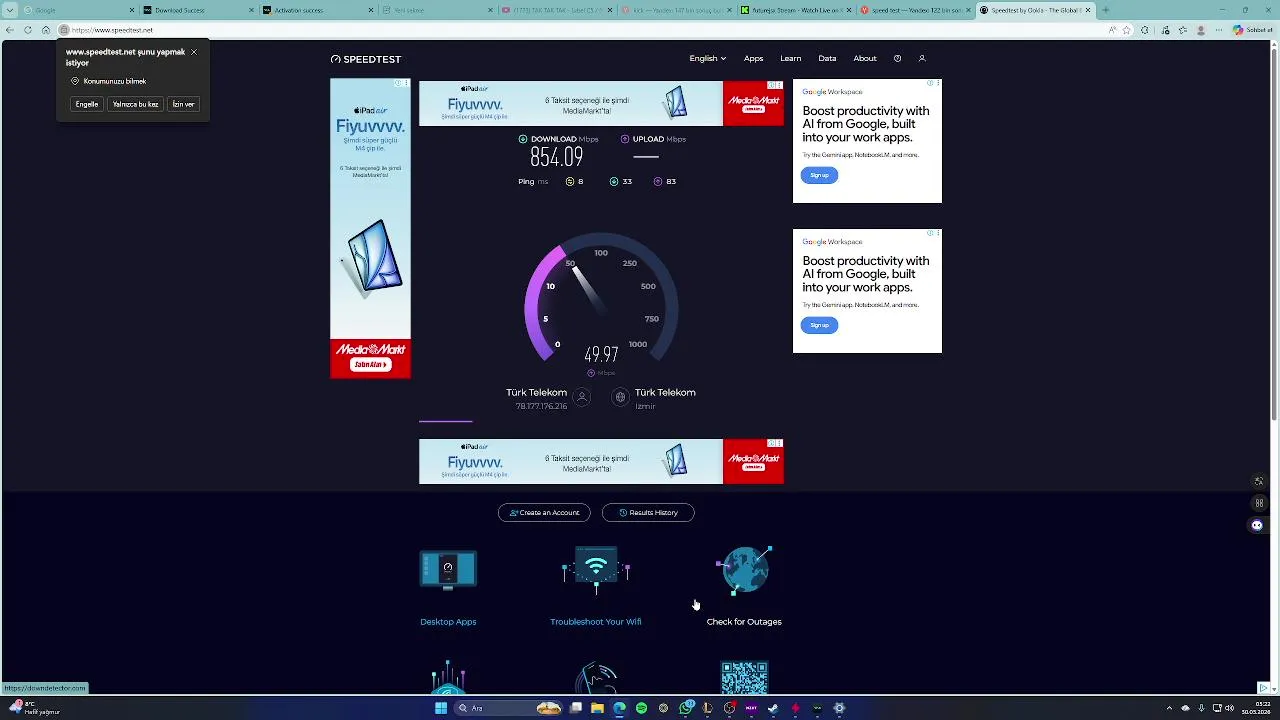Click the Desktop Apps monitor icon
Screen dimensions: 1280x720
click(448, 569)
